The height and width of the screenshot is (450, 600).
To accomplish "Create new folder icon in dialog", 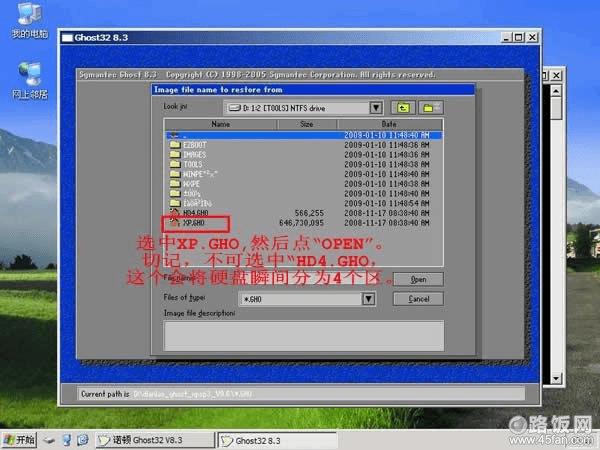I will point(430,108).
